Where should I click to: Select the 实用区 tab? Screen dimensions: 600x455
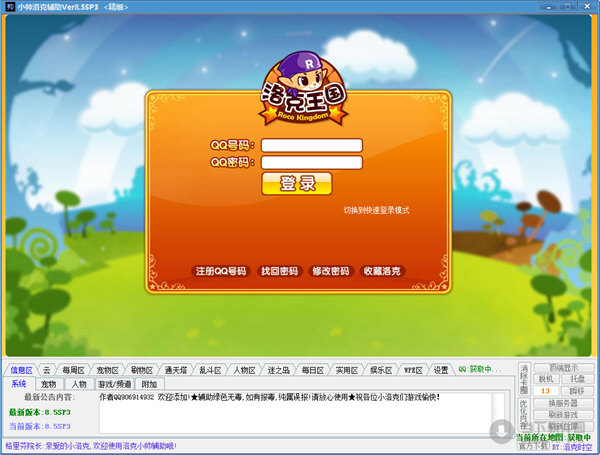point(347,370)
